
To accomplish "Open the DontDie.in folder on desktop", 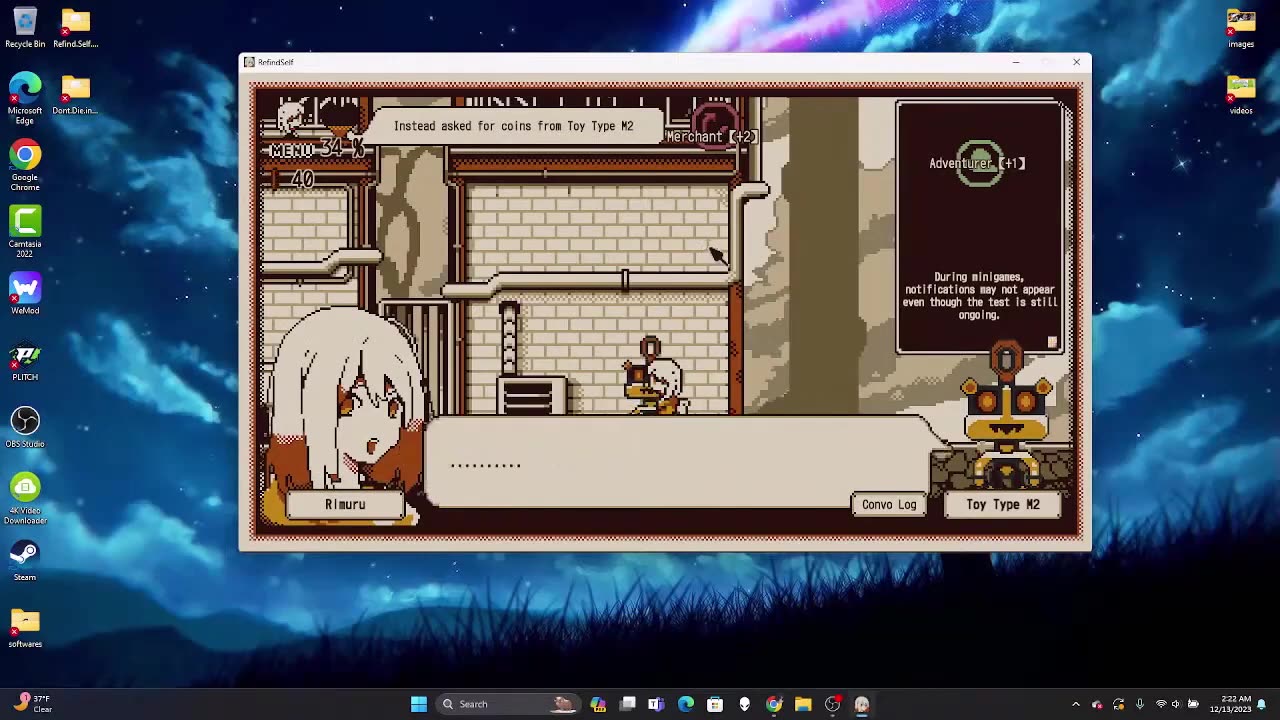I will tap(75, 95).
